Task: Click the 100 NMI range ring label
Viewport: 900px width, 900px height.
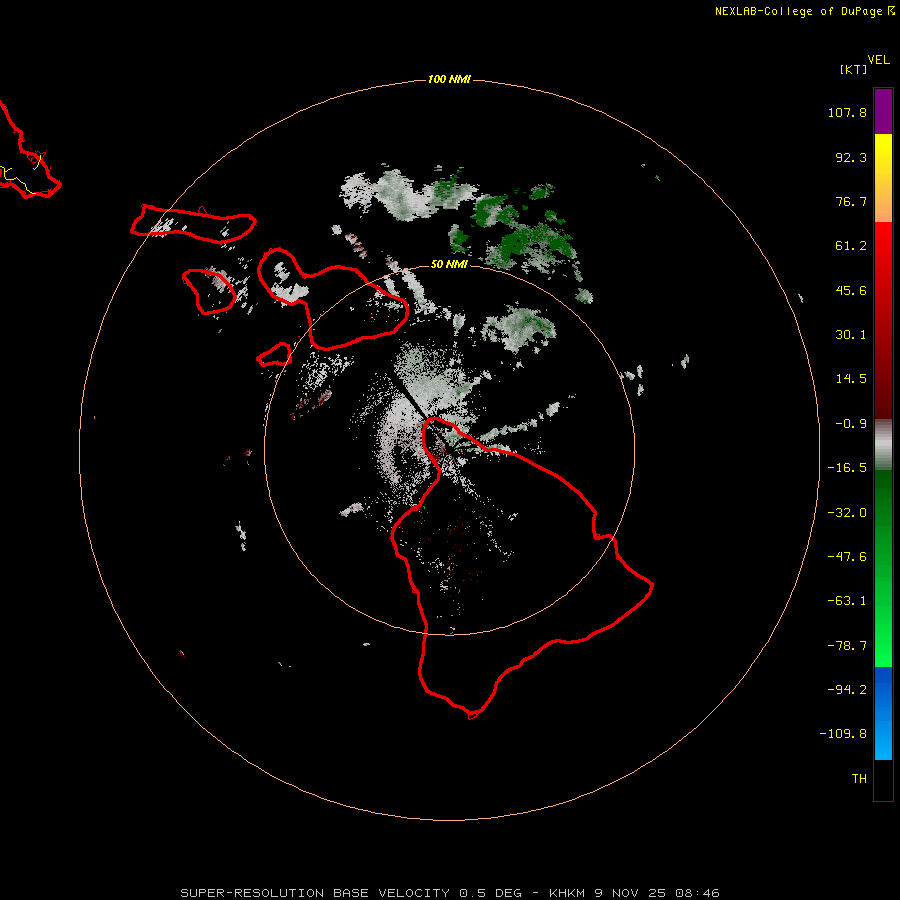Action: coord(449,79)
